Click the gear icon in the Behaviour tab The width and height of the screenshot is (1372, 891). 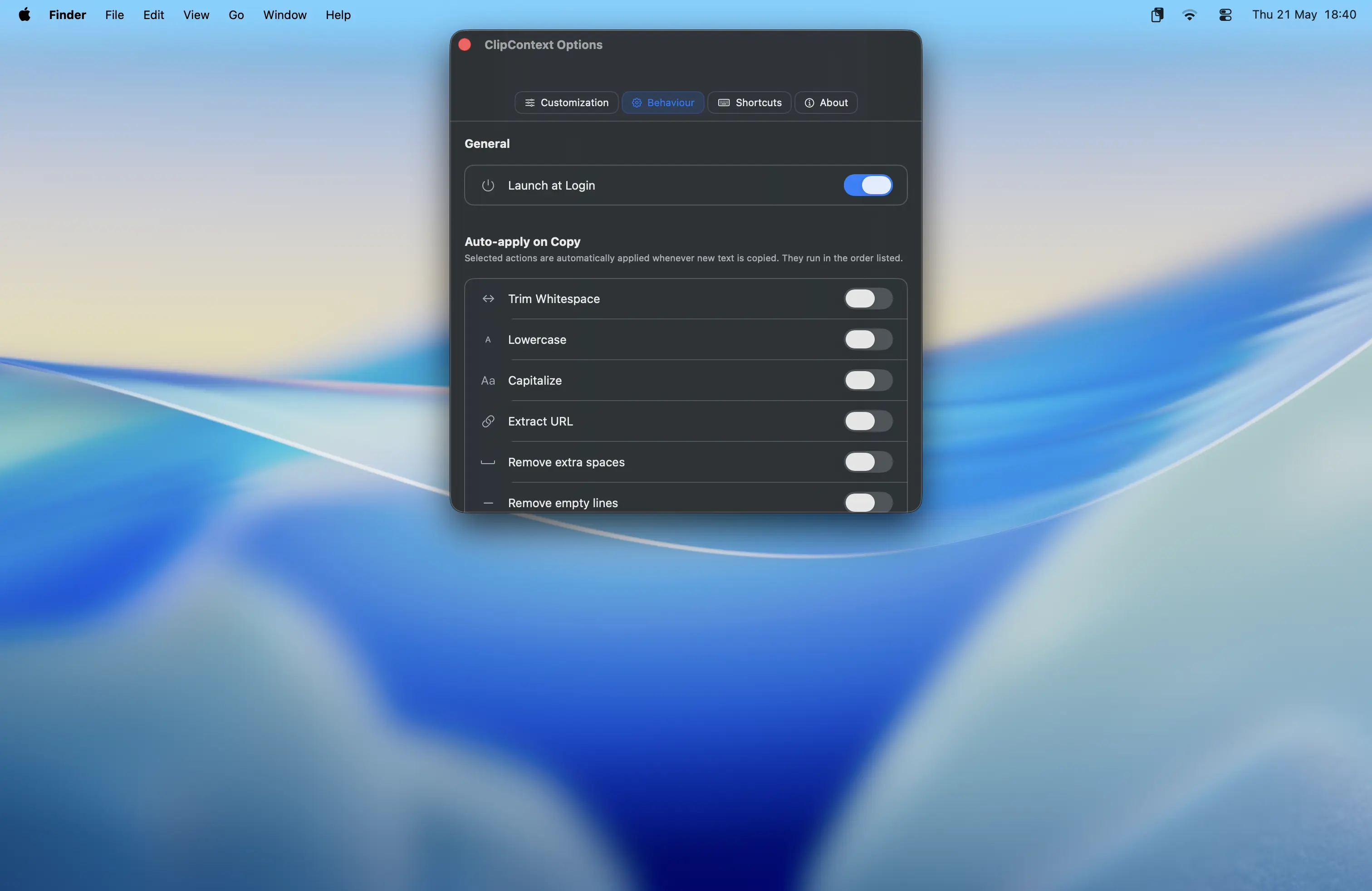point(637,103)
